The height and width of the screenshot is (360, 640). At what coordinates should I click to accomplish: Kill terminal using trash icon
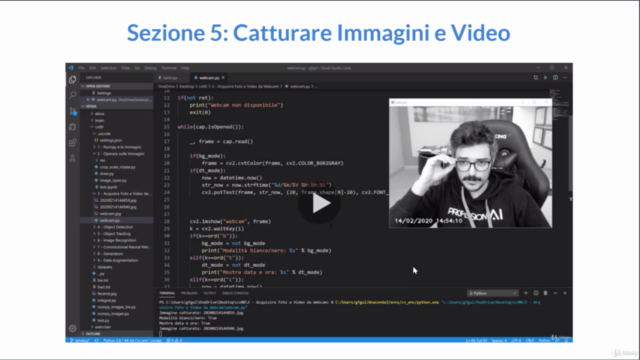[545, 293]
